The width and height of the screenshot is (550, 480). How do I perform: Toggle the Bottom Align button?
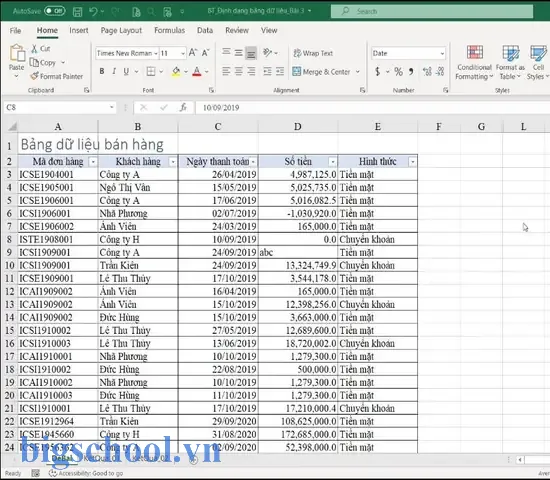pos(251,53)
